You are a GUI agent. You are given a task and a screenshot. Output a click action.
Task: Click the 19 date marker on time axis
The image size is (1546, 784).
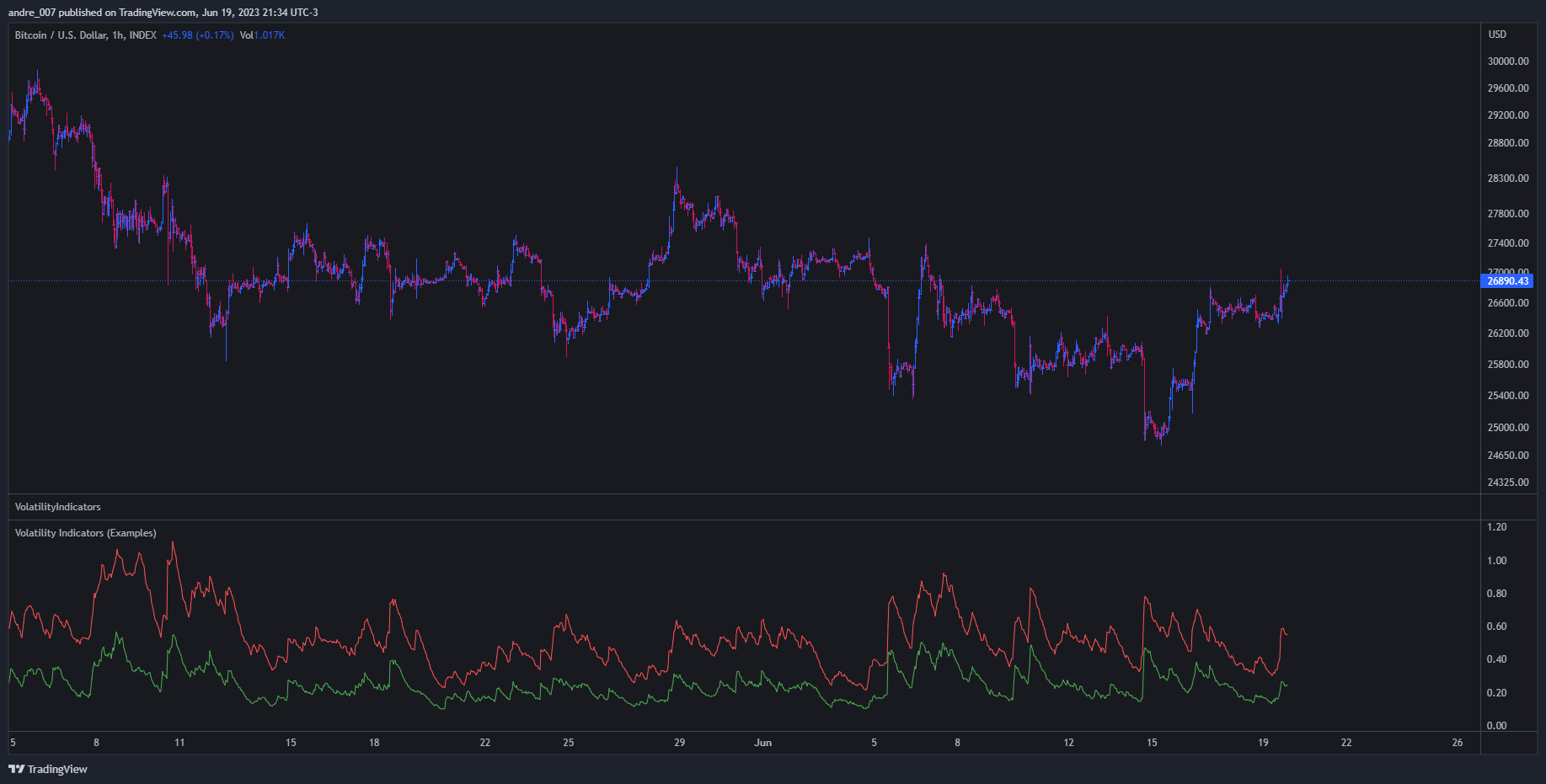1263,743
